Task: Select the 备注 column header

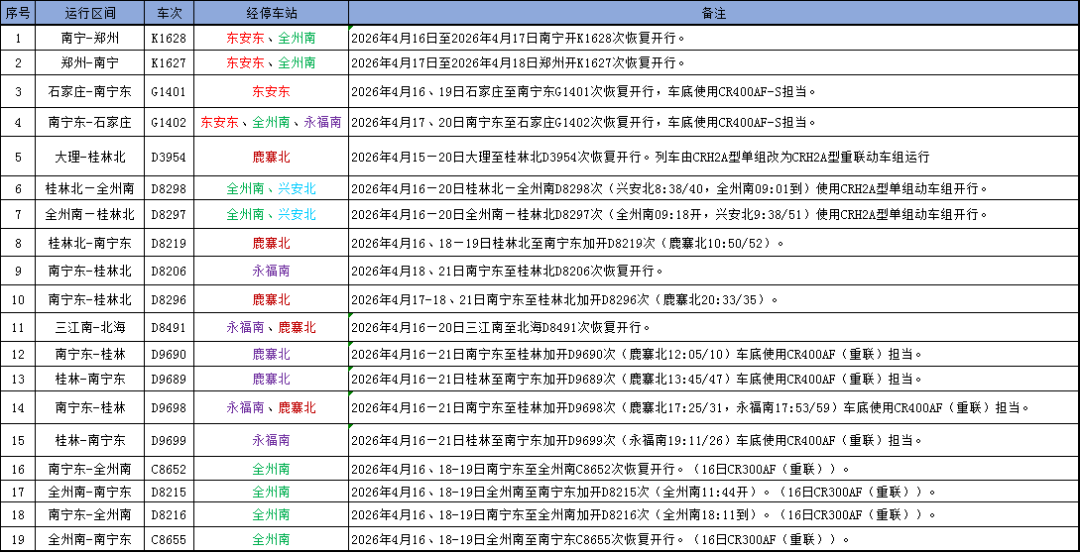Action: 713,13
